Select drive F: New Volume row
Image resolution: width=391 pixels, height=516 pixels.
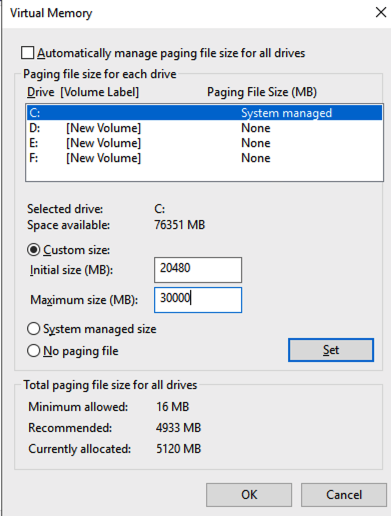coord(204,158)
